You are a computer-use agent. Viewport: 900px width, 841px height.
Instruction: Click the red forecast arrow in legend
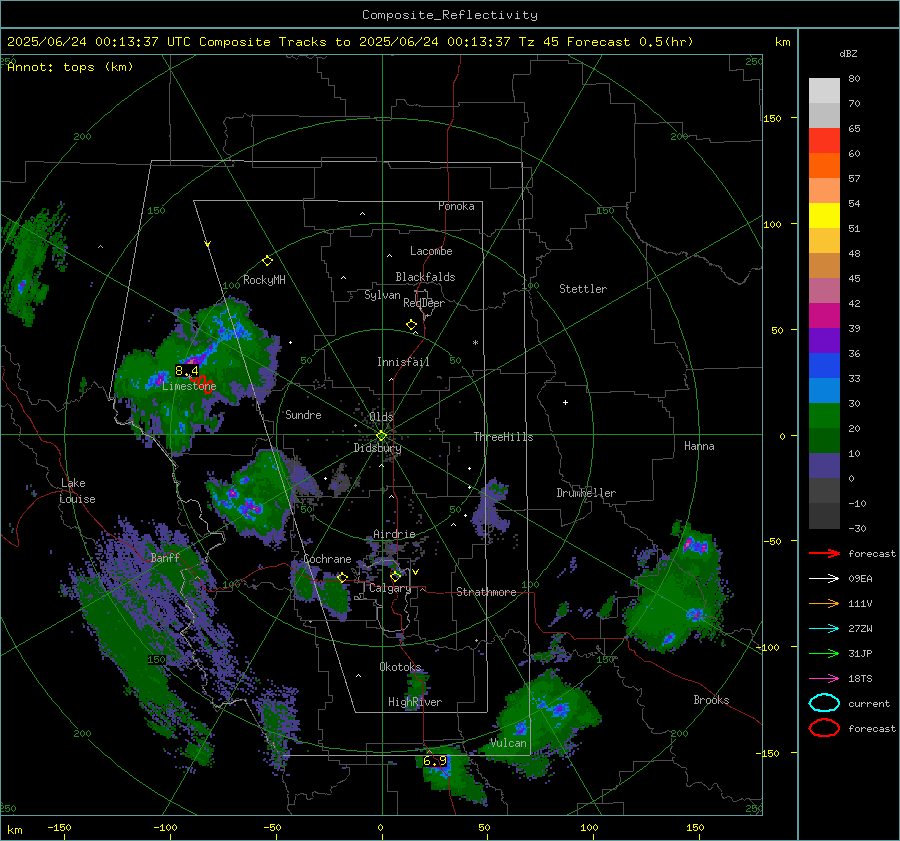(x=824, y=553)
